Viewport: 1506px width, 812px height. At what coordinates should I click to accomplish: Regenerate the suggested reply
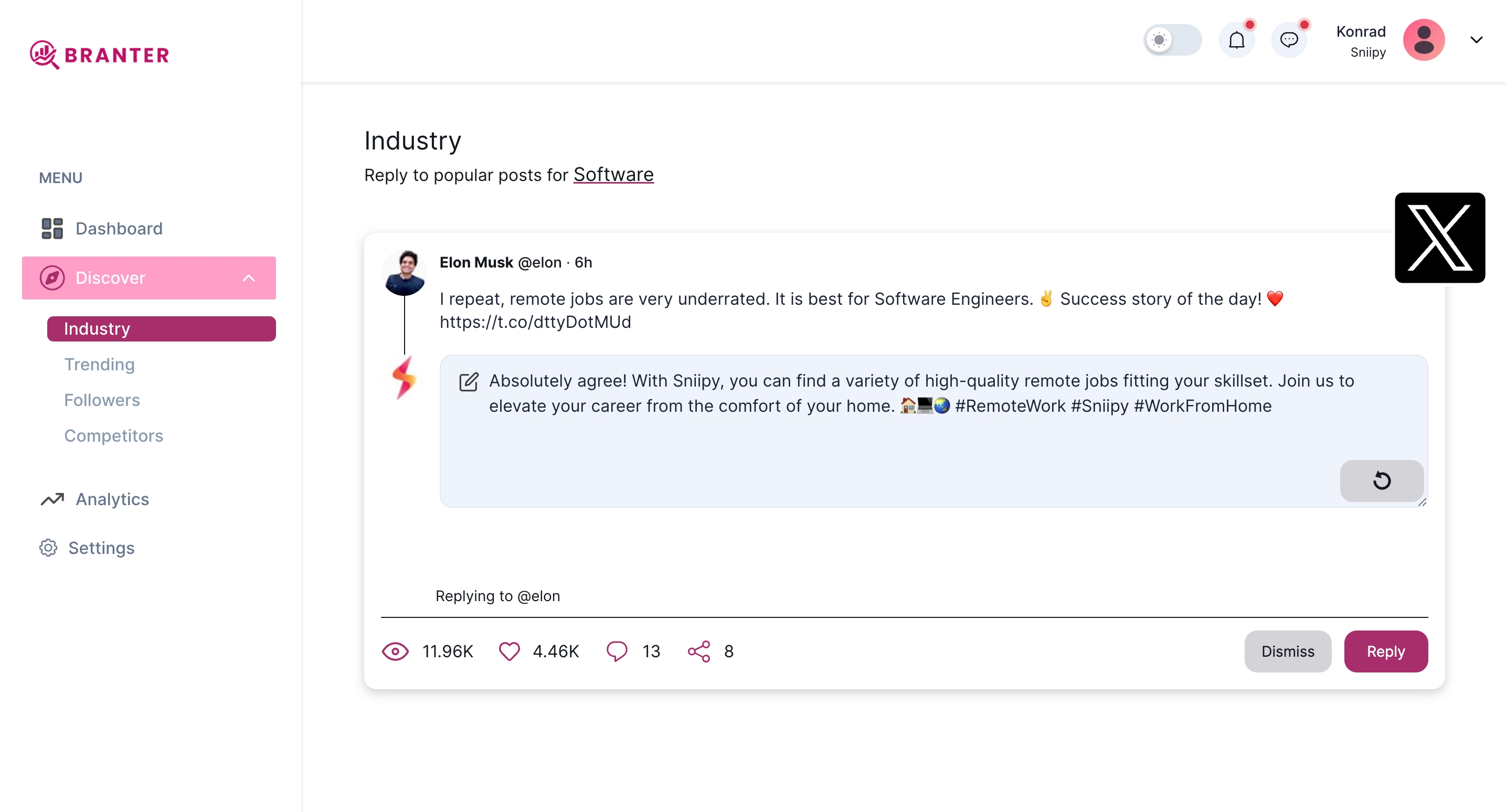click(x=1382, y=480)
